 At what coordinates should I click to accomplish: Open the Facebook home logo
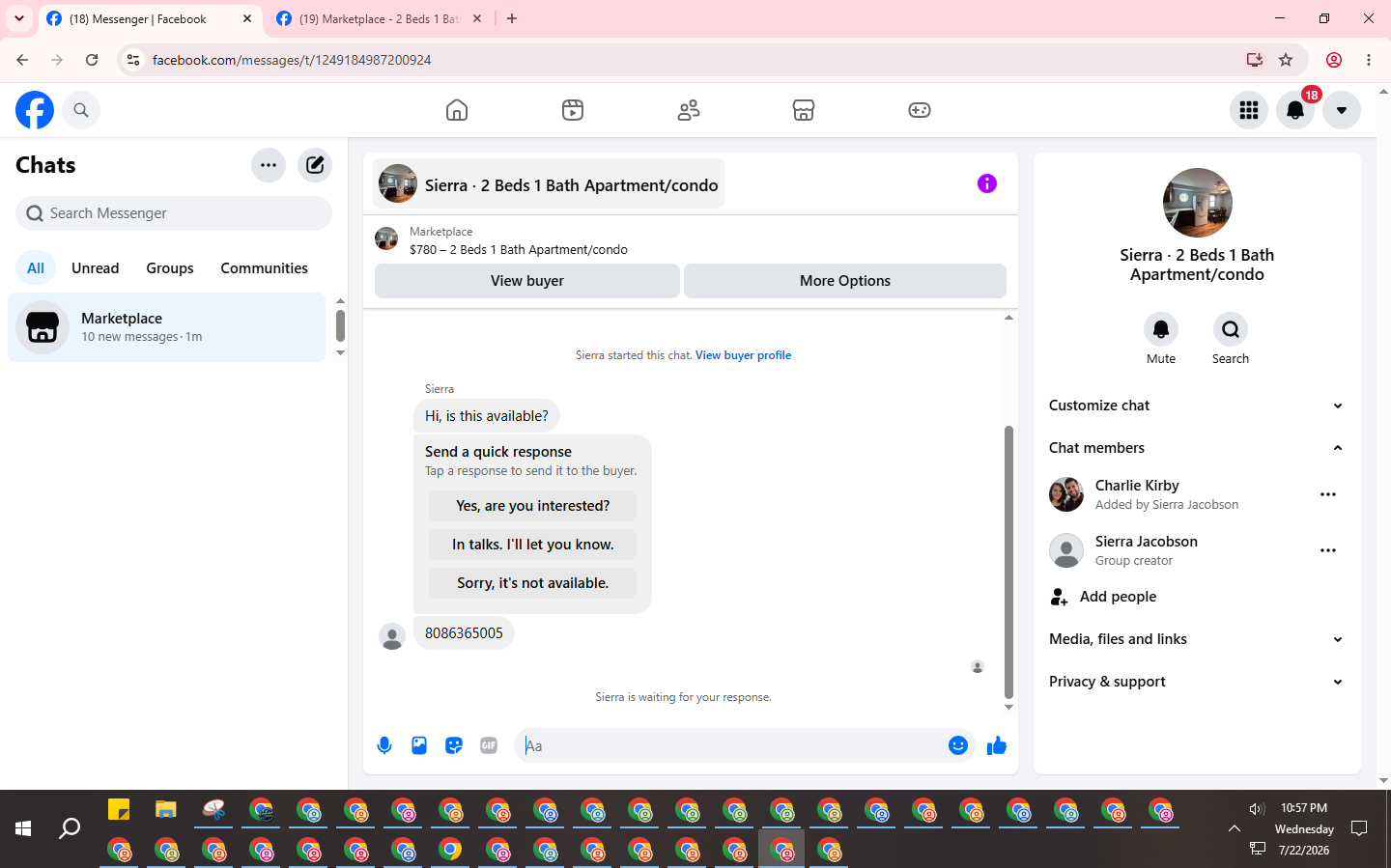tap(35, 110)
